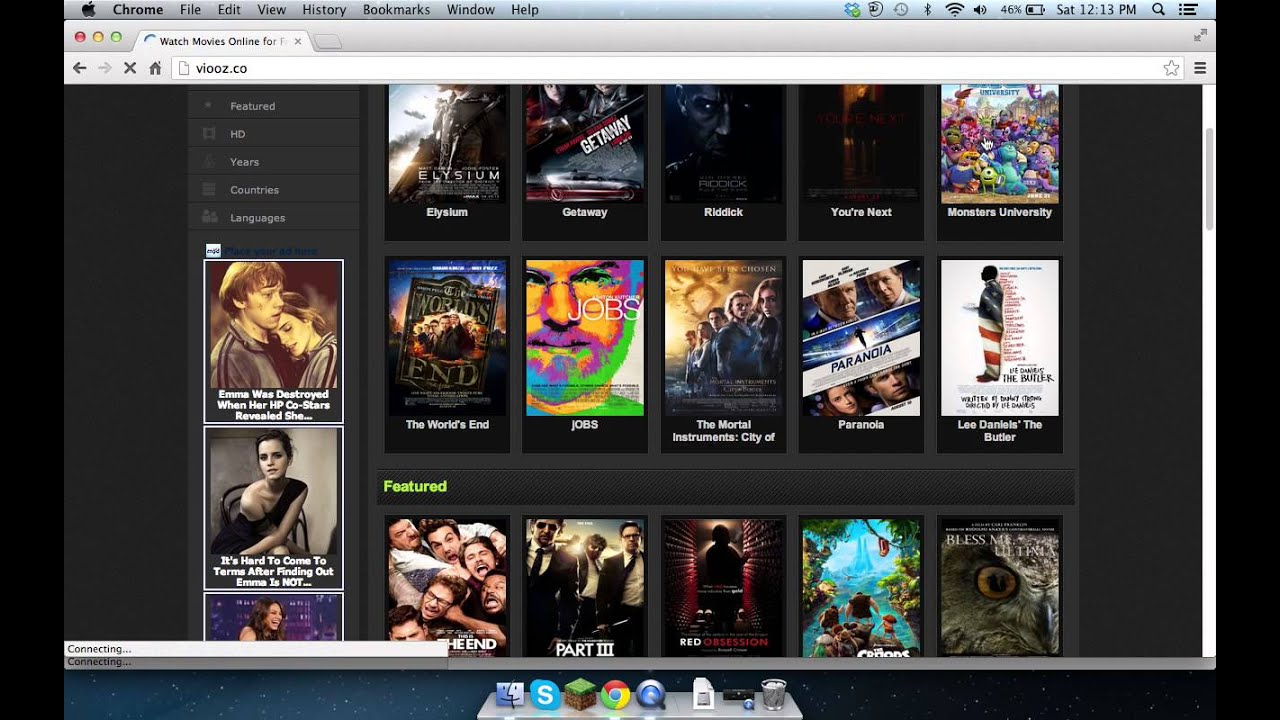Image resolution: width=1280 pixels, height=720 pixels.
Task: Click the browser forward arrow
Action: coord(104,68)
